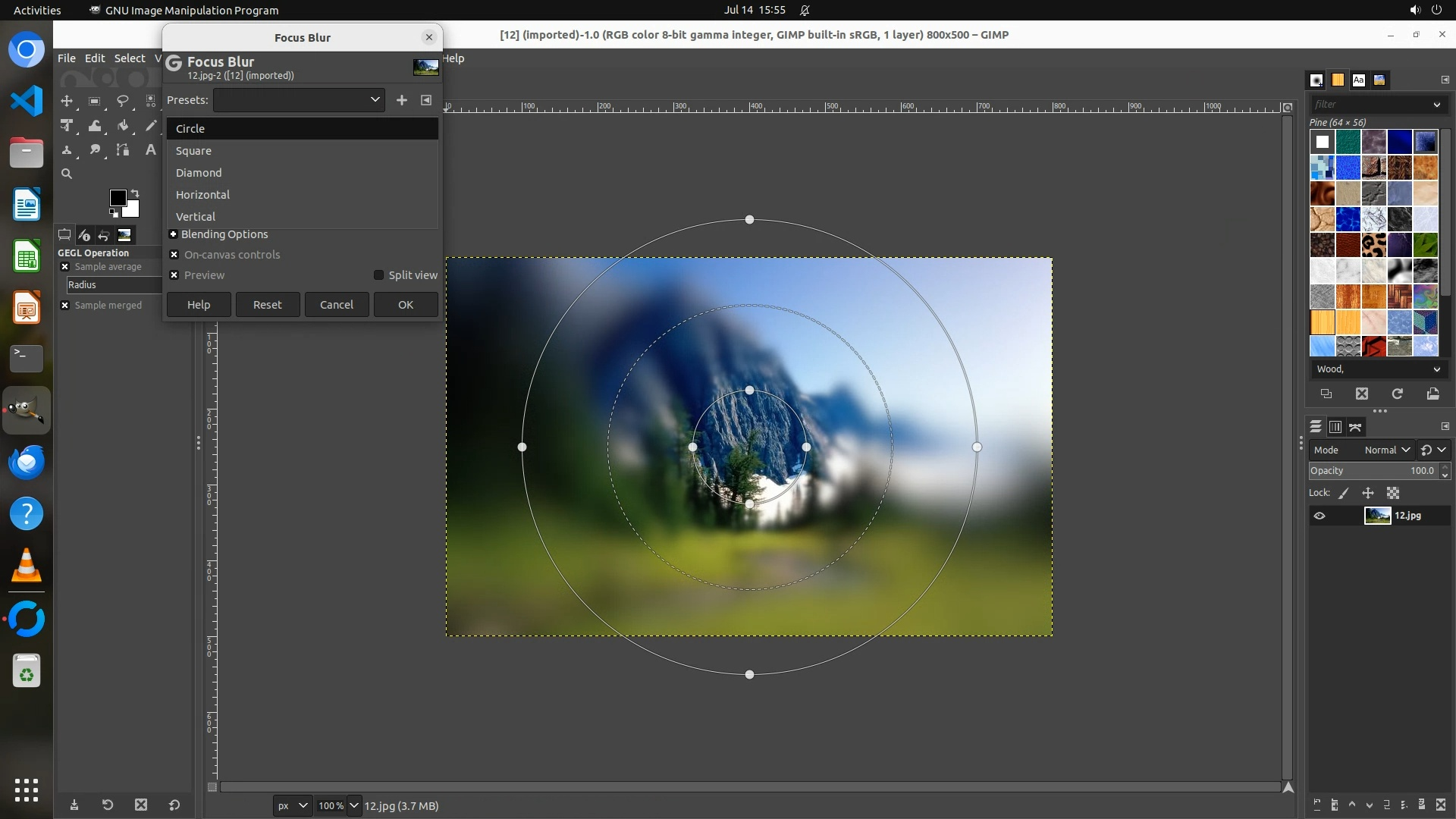Select the Free Select lasso tool

pos(122,101)
